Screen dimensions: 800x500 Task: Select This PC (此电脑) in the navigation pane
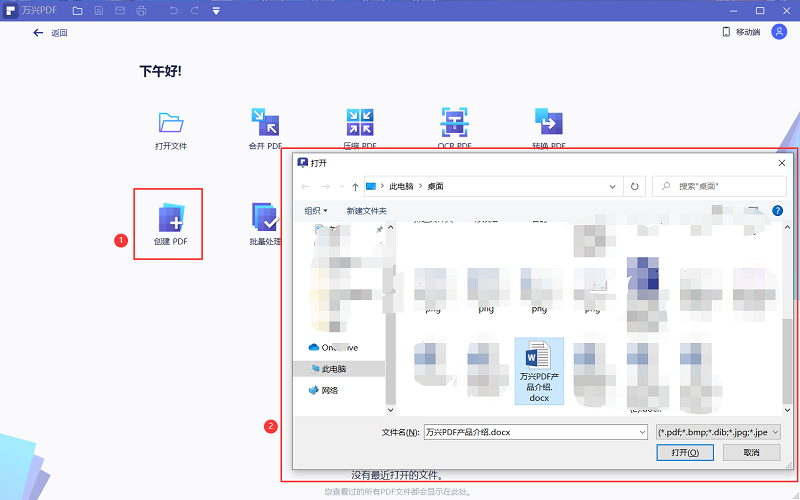334,369
